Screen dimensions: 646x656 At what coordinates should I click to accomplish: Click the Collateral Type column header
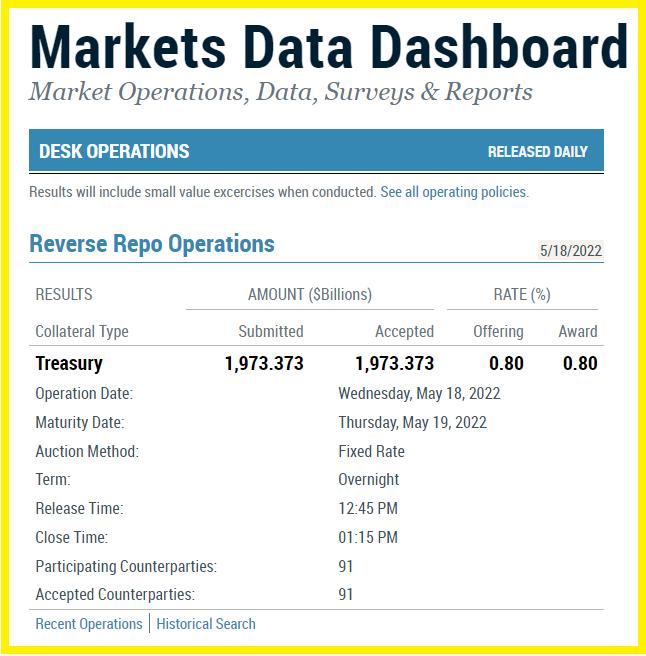pos(82,331)
